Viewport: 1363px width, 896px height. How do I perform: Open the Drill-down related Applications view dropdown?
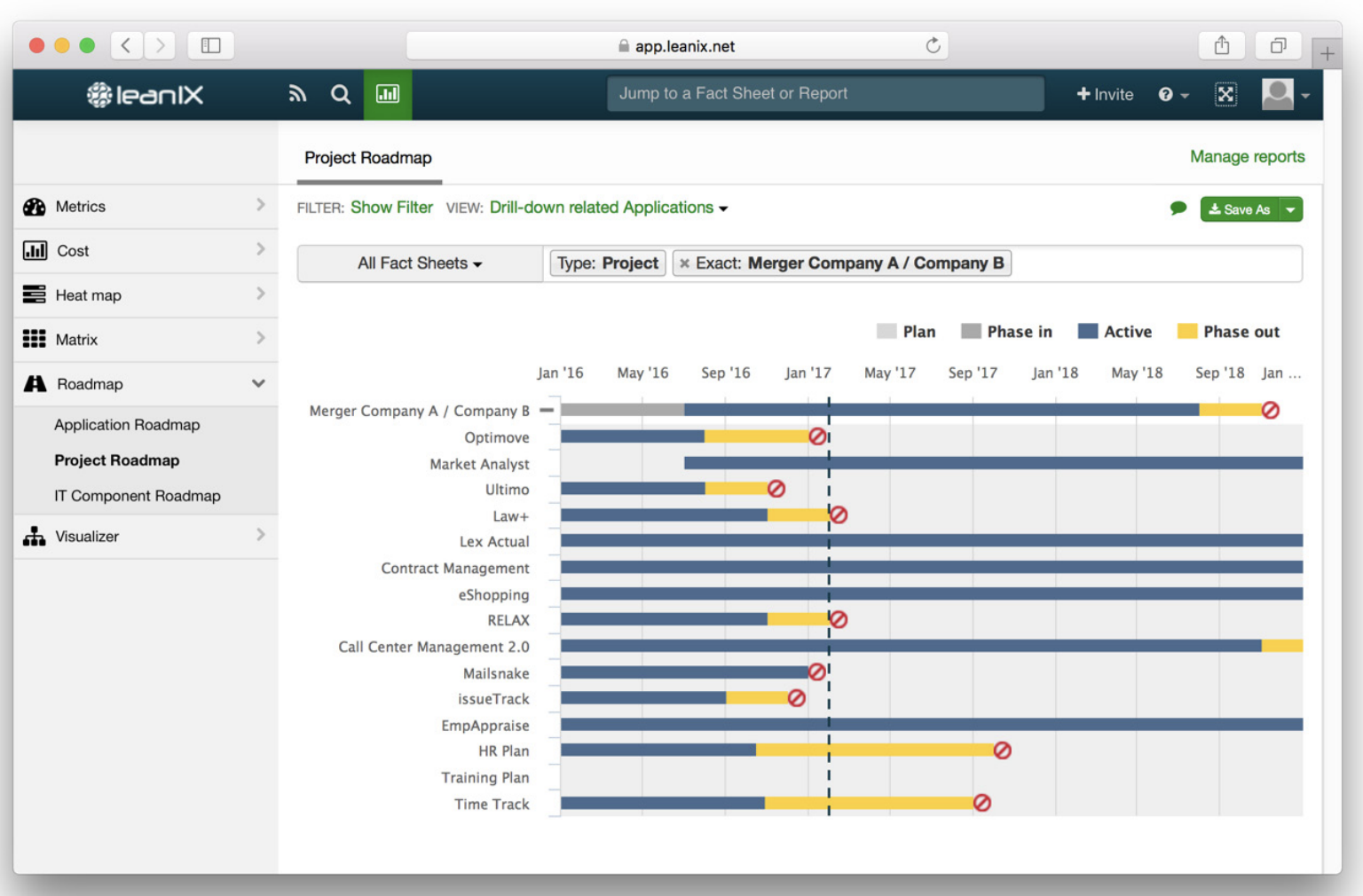coord(609,208)
